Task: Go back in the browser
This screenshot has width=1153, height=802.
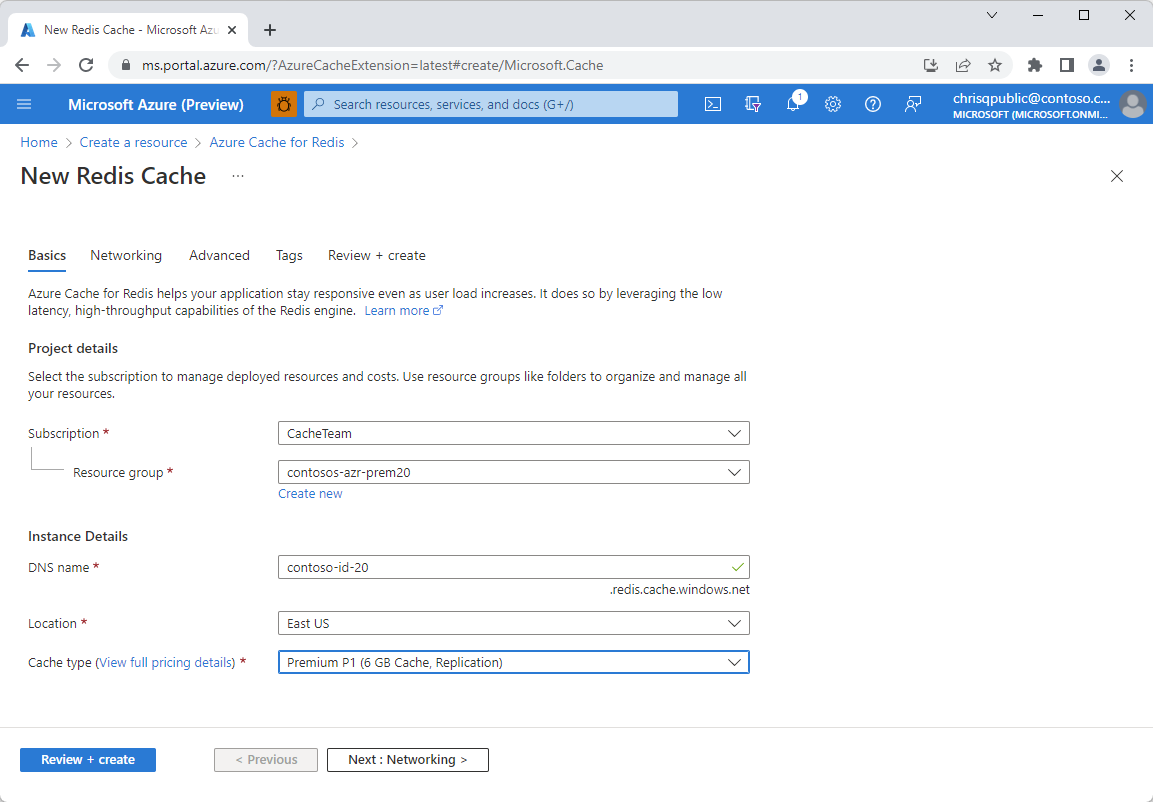Action: pyautogui.click(x=22, y=65)
